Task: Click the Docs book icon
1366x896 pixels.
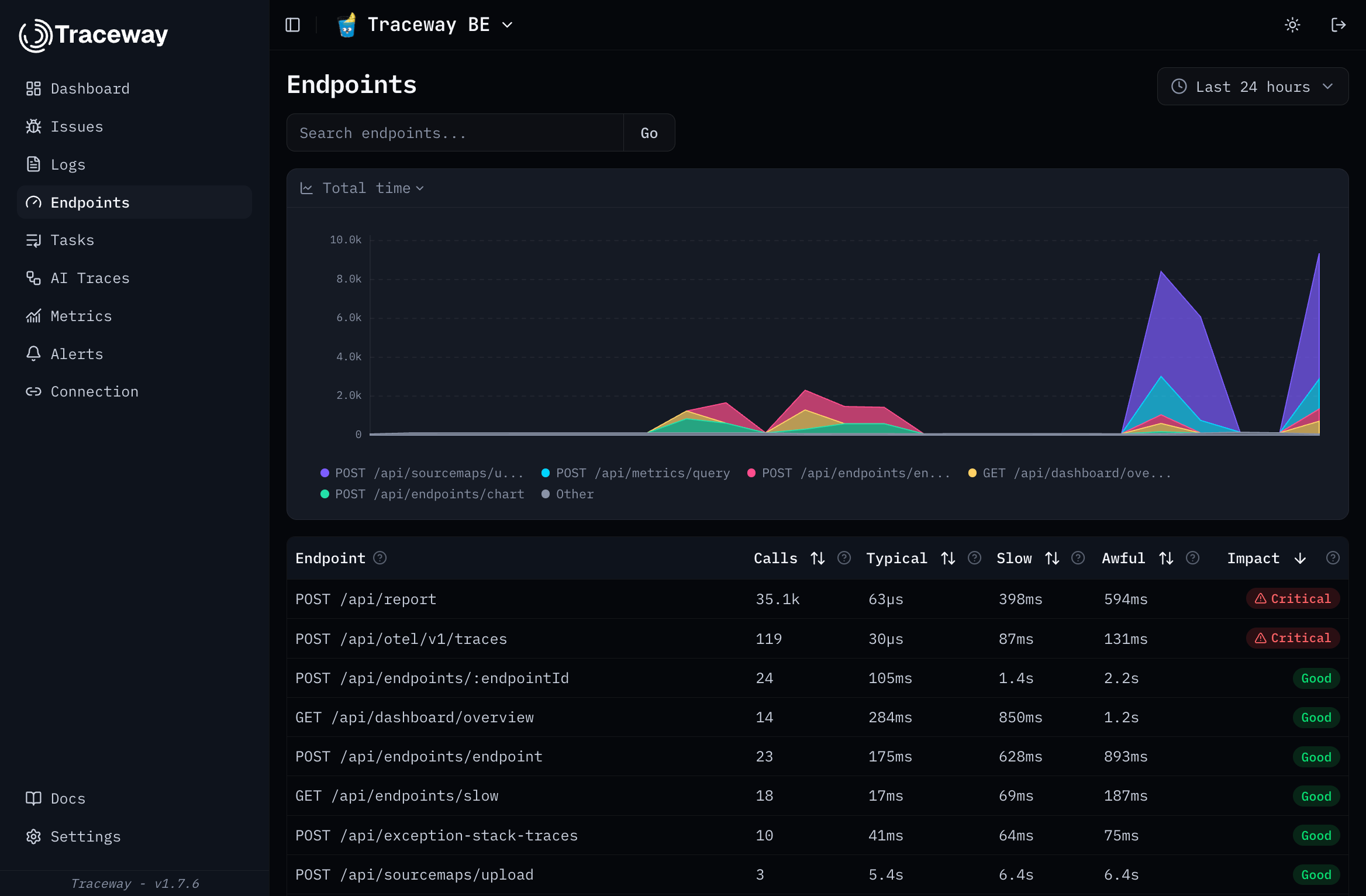Action: point(33,798)
